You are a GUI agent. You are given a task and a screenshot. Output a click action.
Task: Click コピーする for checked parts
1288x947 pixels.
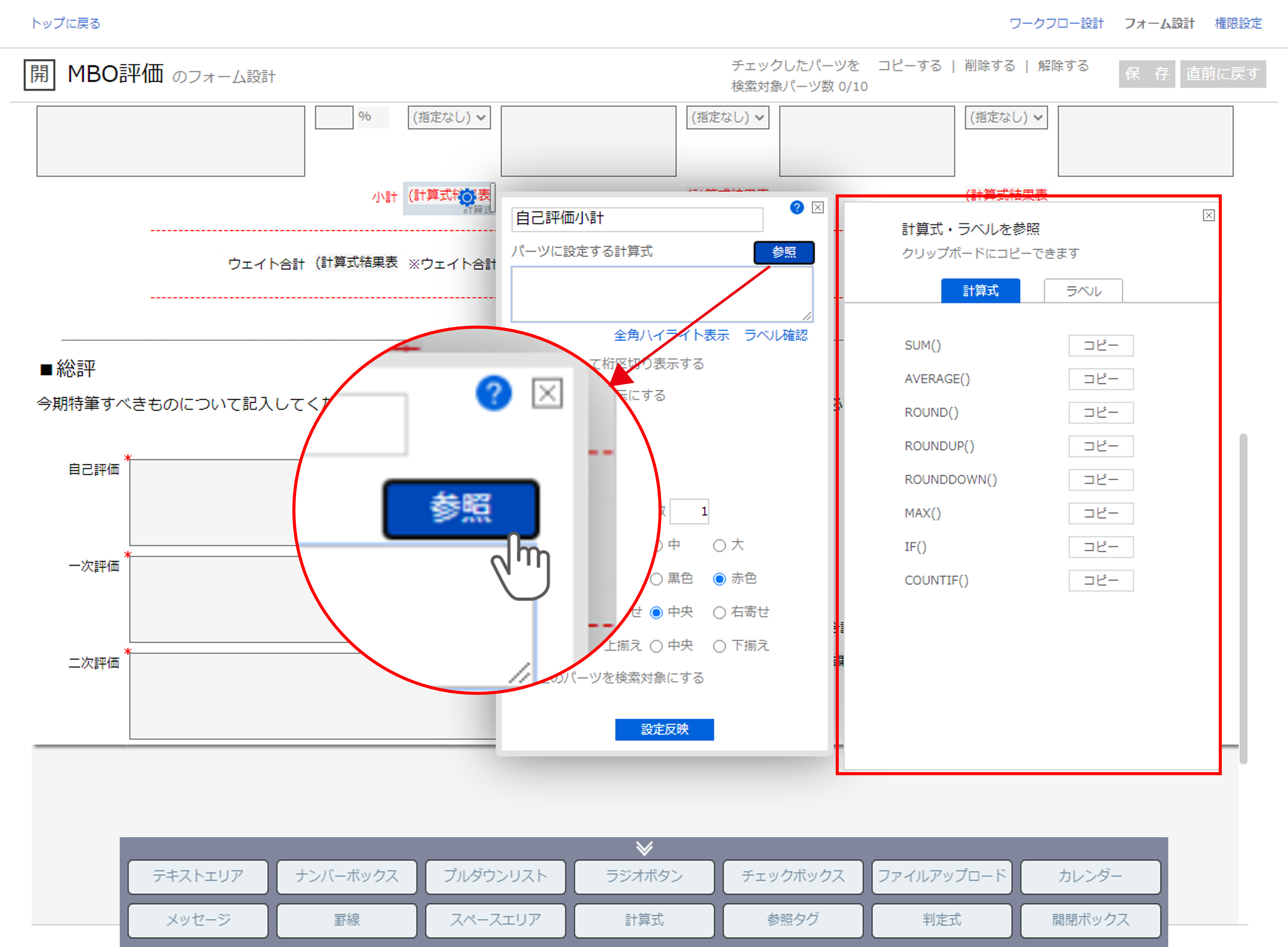click(910, 66)
